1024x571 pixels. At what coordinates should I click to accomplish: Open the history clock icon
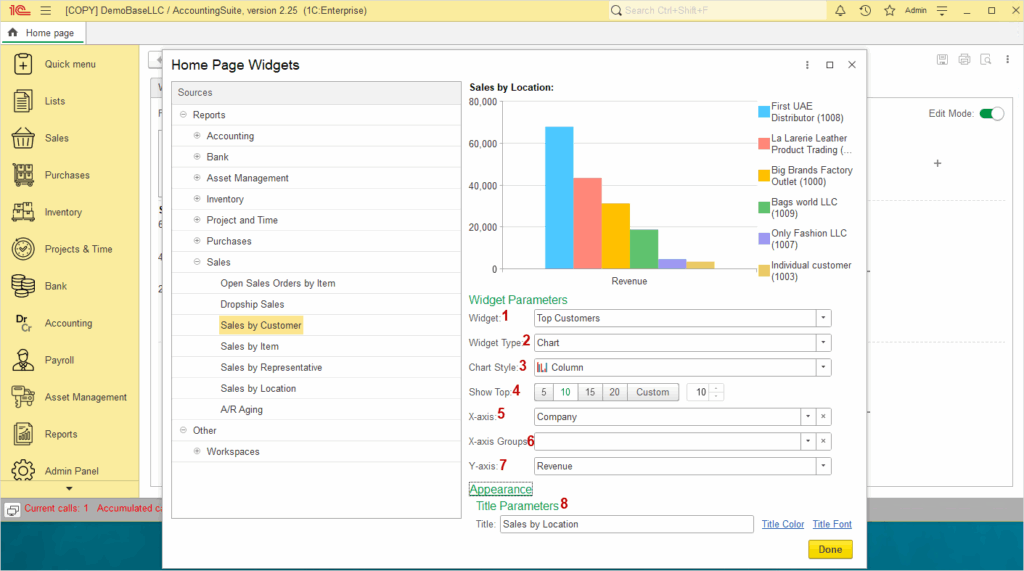click(865, 10)
